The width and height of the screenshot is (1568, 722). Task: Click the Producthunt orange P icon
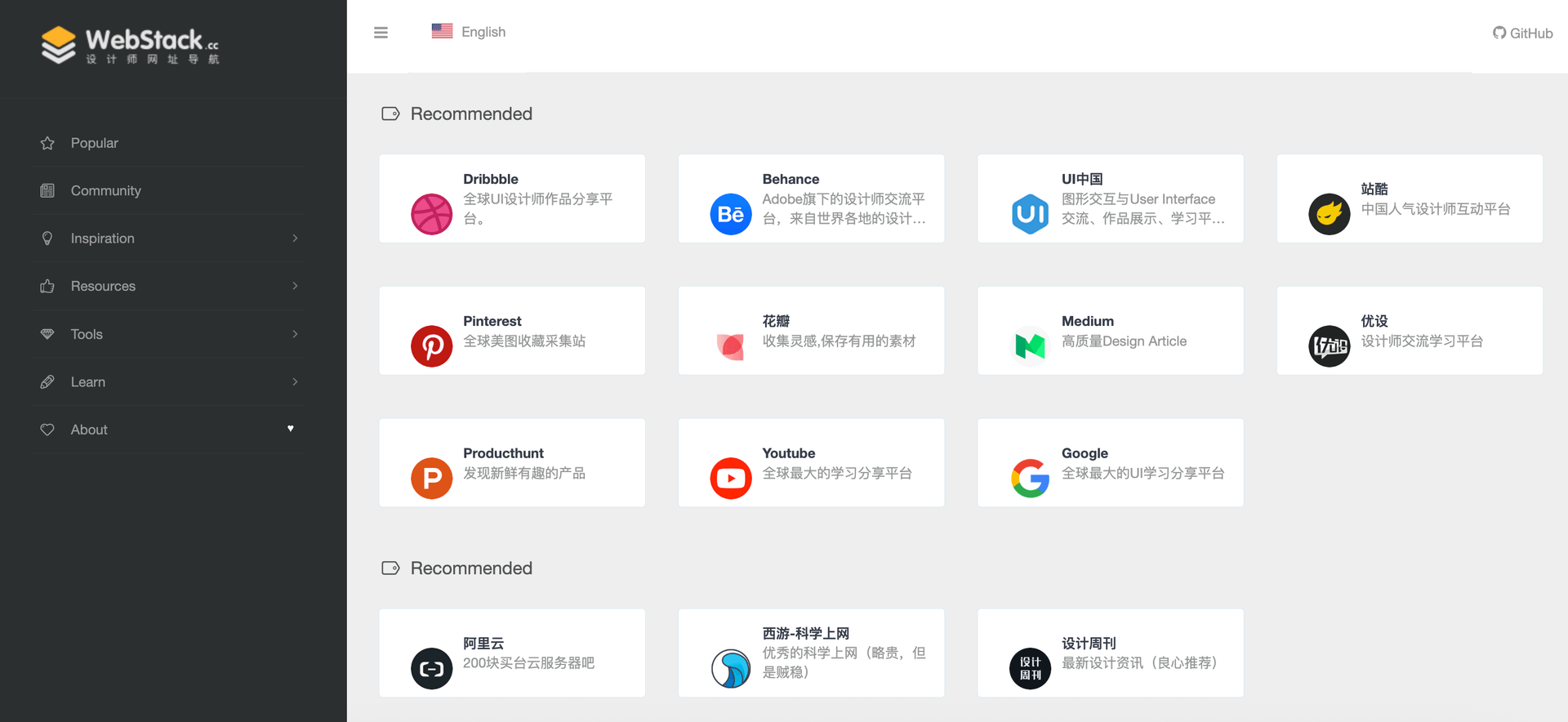[431, 479]
